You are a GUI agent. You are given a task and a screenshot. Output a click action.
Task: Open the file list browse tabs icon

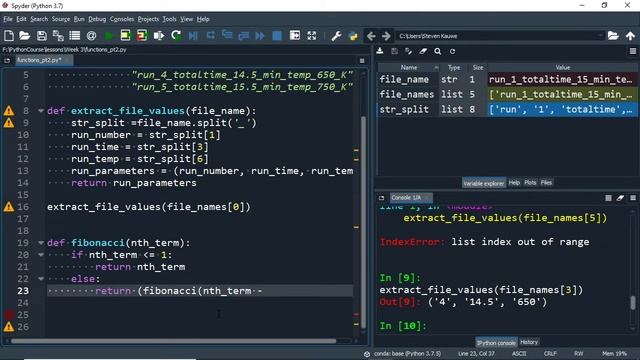point(75,36)
